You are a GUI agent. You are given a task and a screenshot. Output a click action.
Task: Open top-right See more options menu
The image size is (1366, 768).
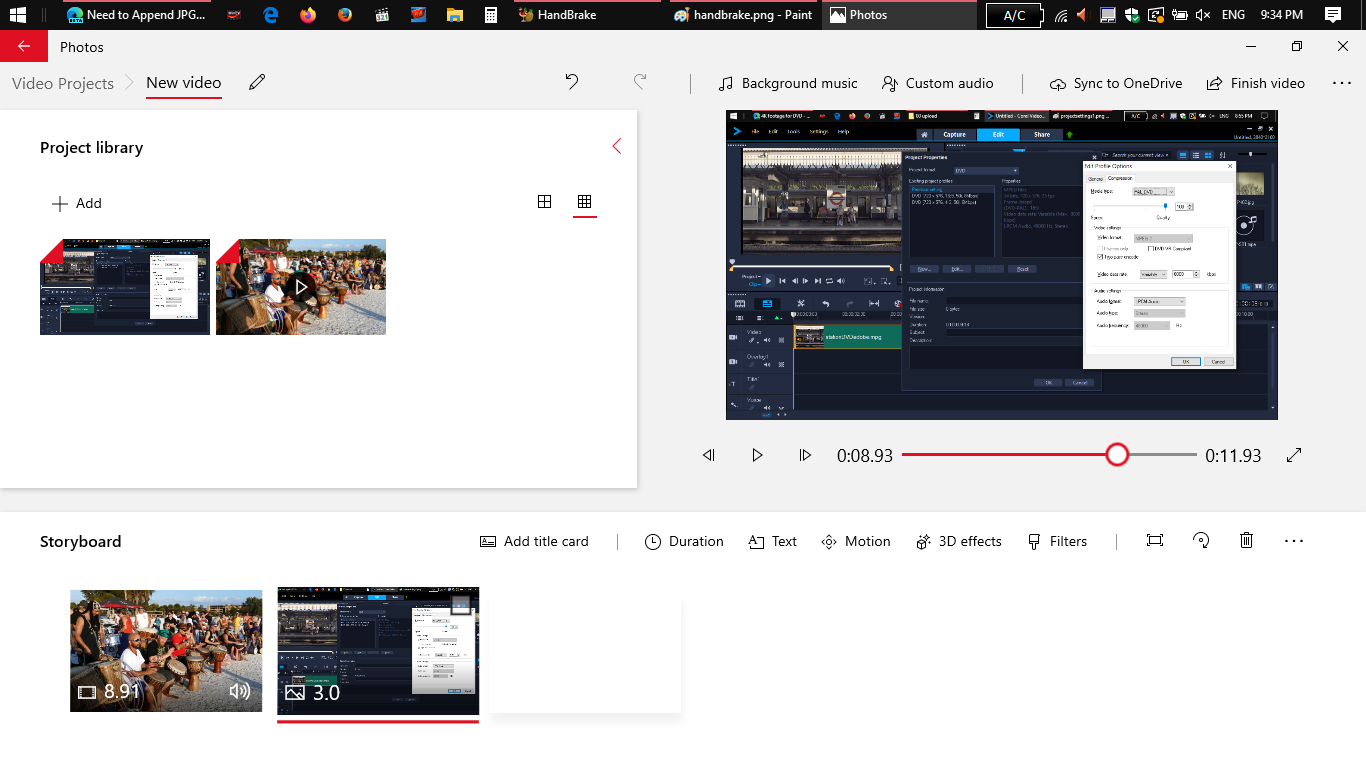[1341, 83]
